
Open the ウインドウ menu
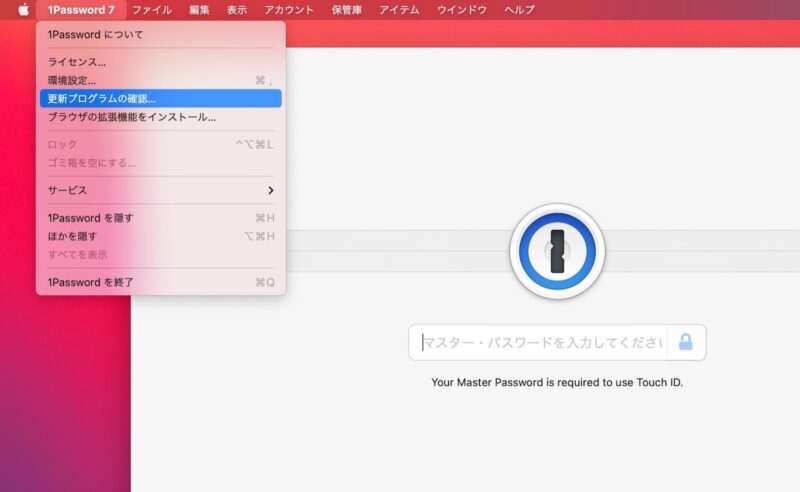pos(461,10)
